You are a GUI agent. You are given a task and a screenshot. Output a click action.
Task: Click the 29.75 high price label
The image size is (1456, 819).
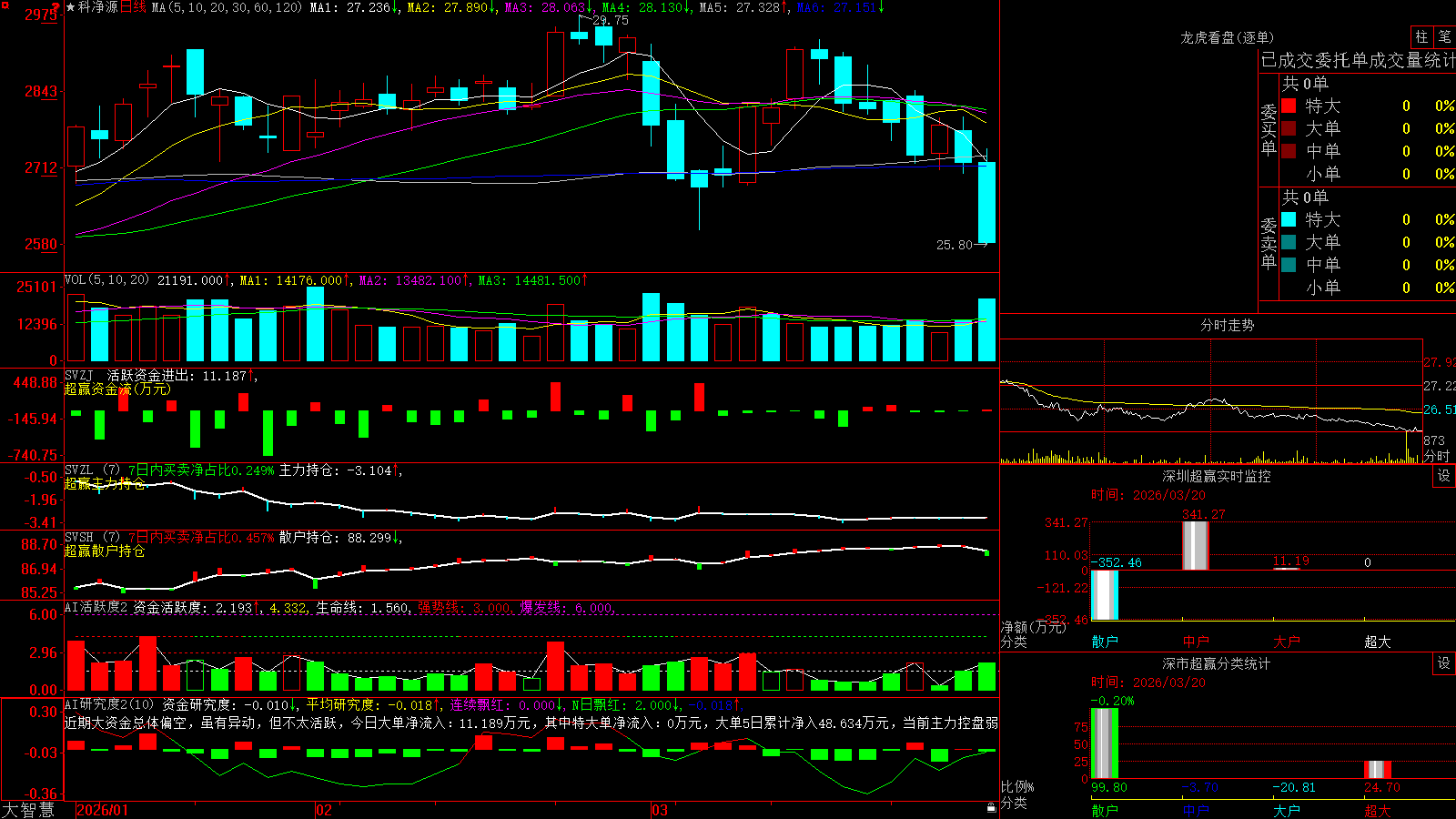pos(610,20)
